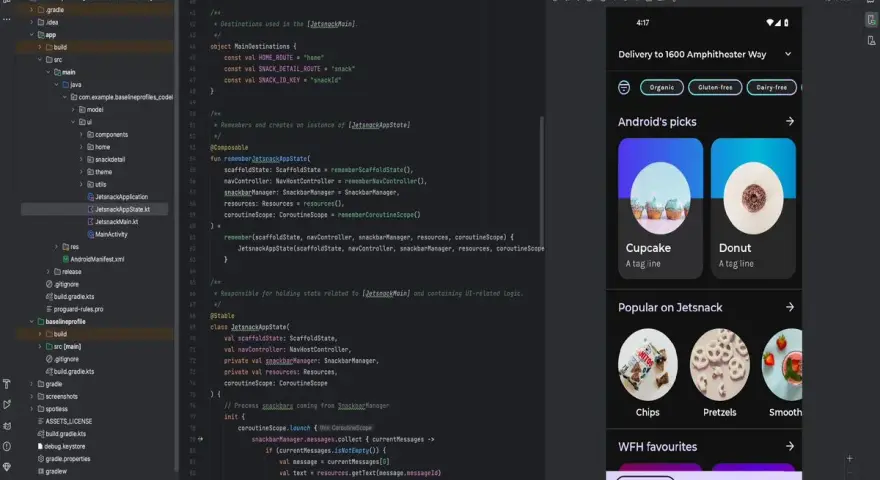
Task: Select com.example.baselineprofiles_codelab package
Action: 122,97
